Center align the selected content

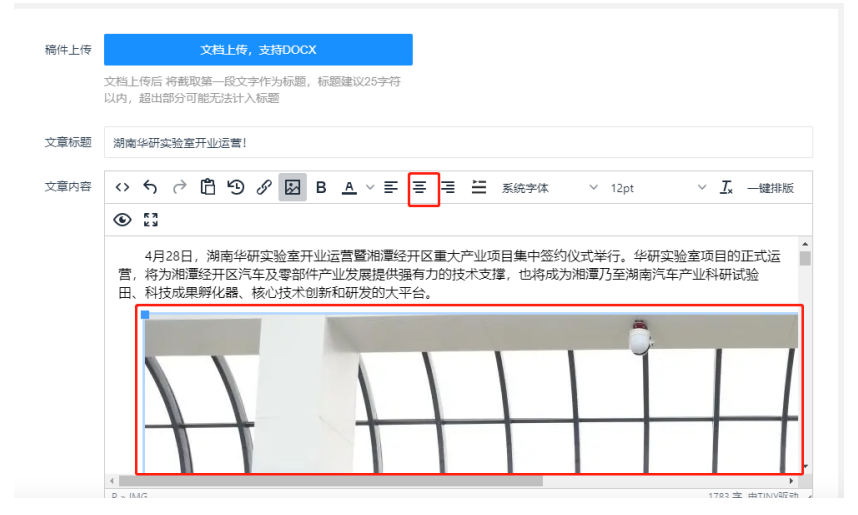pos(422,188)
